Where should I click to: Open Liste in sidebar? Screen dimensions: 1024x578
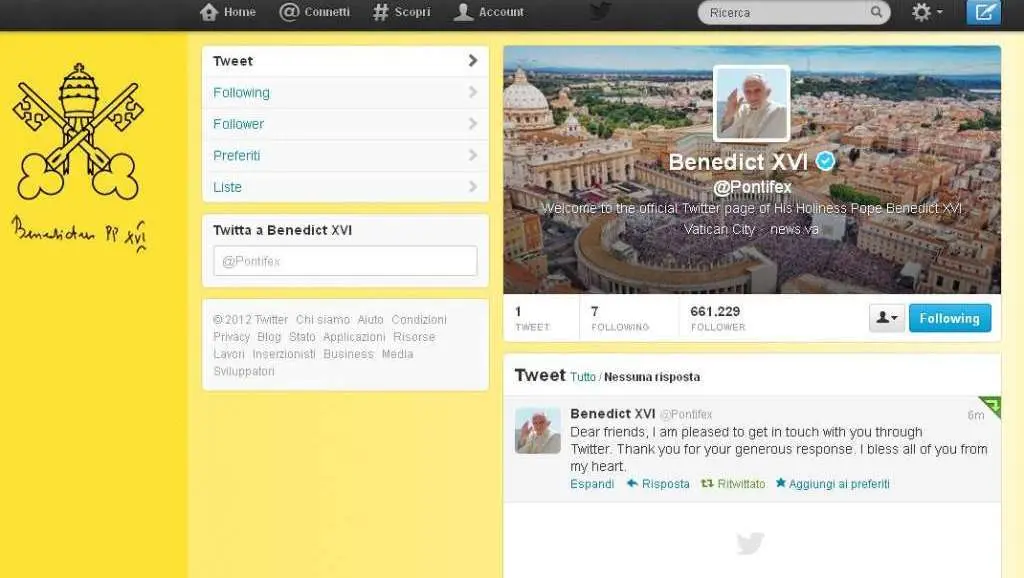[345, 187]
